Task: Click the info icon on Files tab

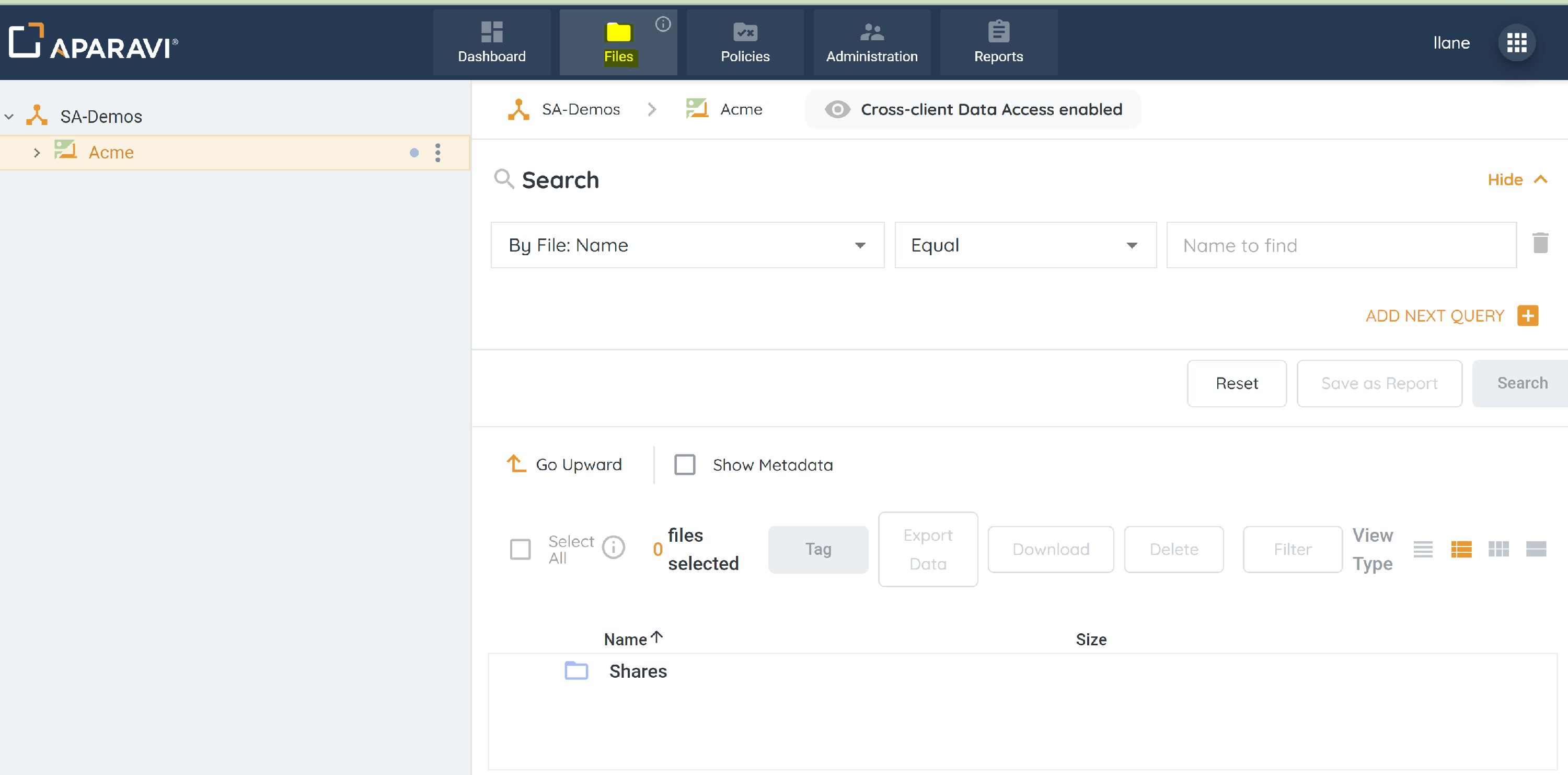Action: tap(663, 24)
